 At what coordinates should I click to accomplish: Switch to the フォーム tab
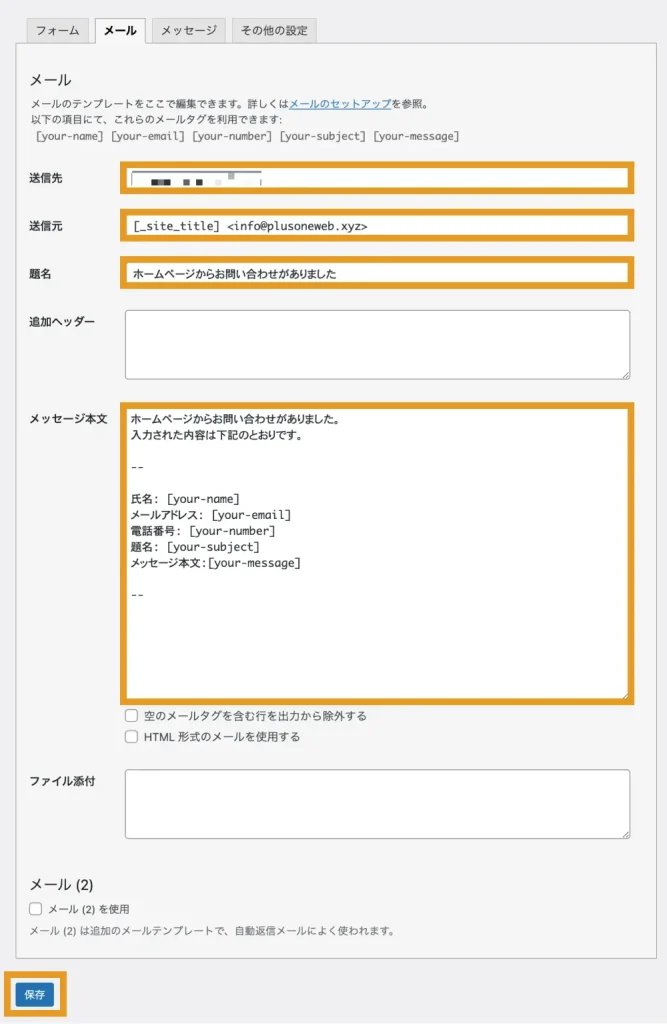pyautogui.click(x=57, y=31)
